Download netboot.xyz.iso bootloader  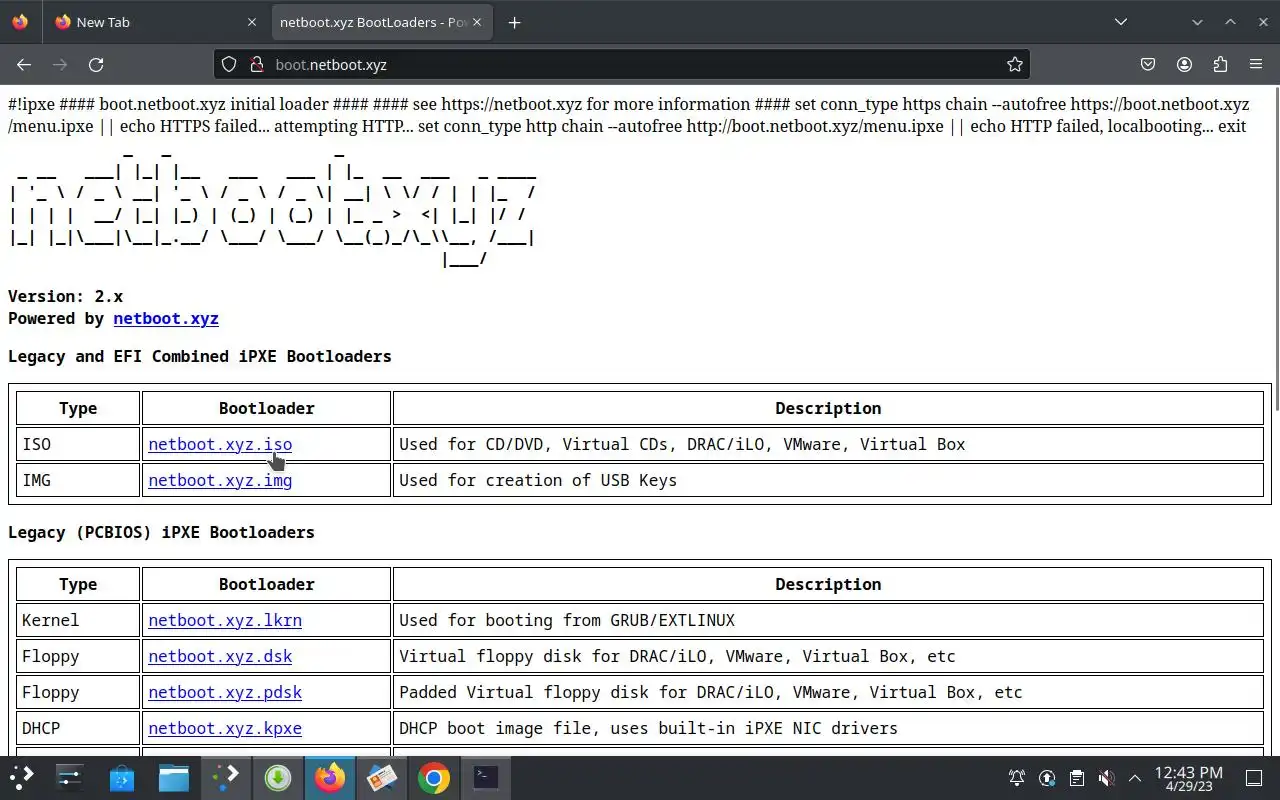tap(220, 444)
